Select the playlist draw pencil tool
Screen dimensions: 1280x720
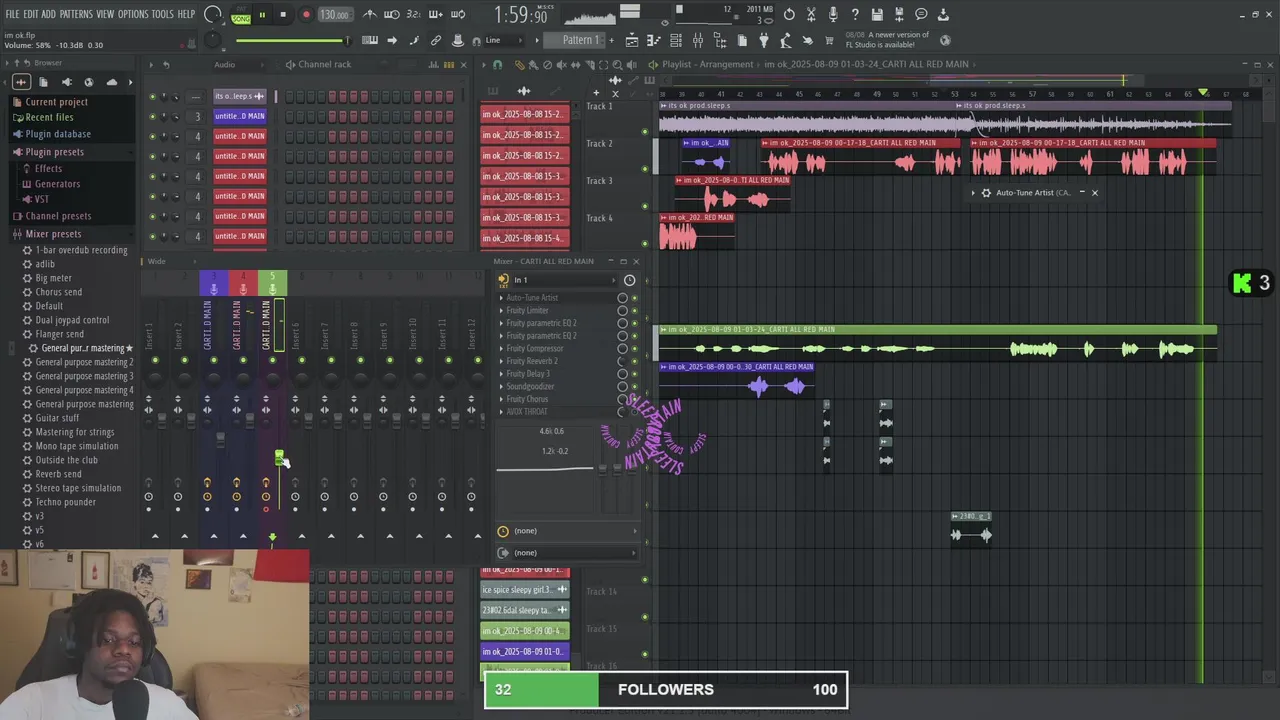coord(519,64)
